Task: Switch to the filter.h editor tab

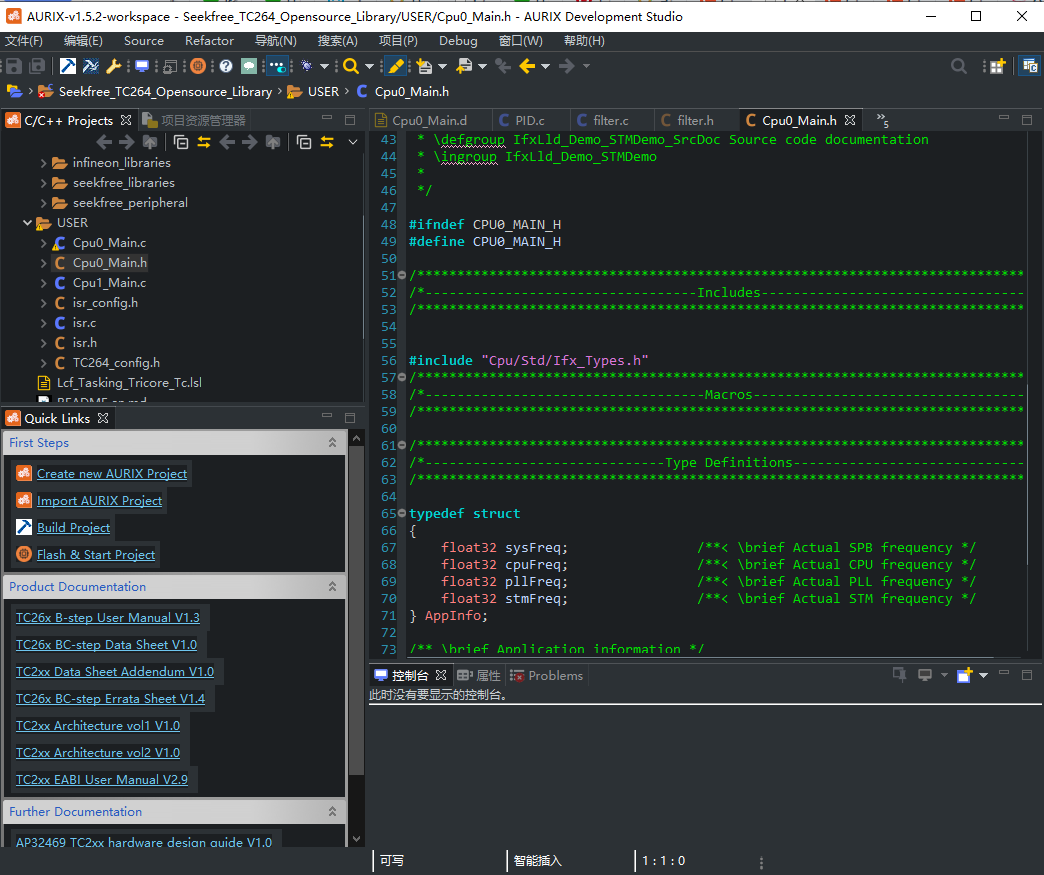Action: (694, 120)
